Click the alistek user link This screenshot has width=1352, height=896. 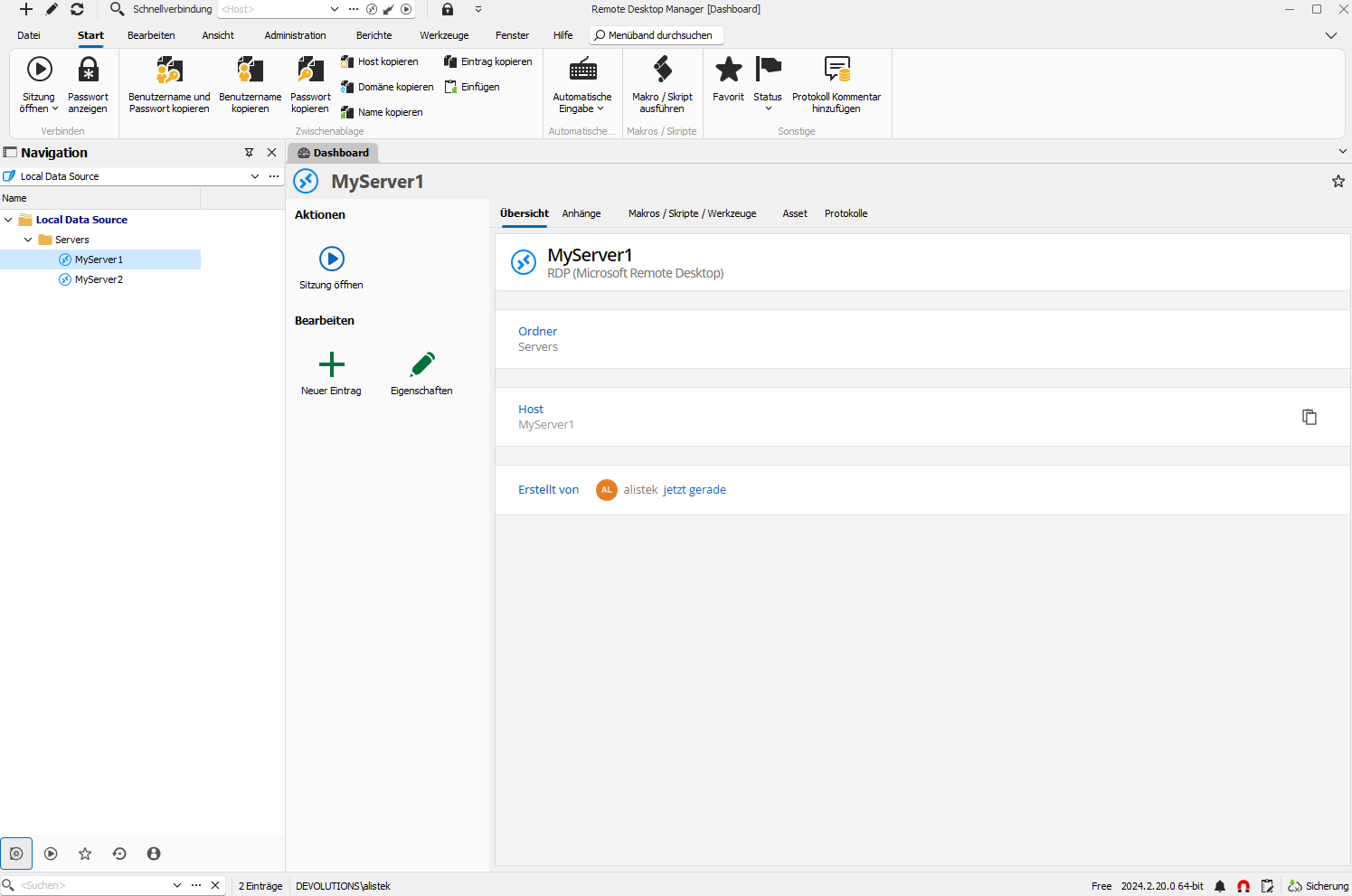click(x=640, y=489)
